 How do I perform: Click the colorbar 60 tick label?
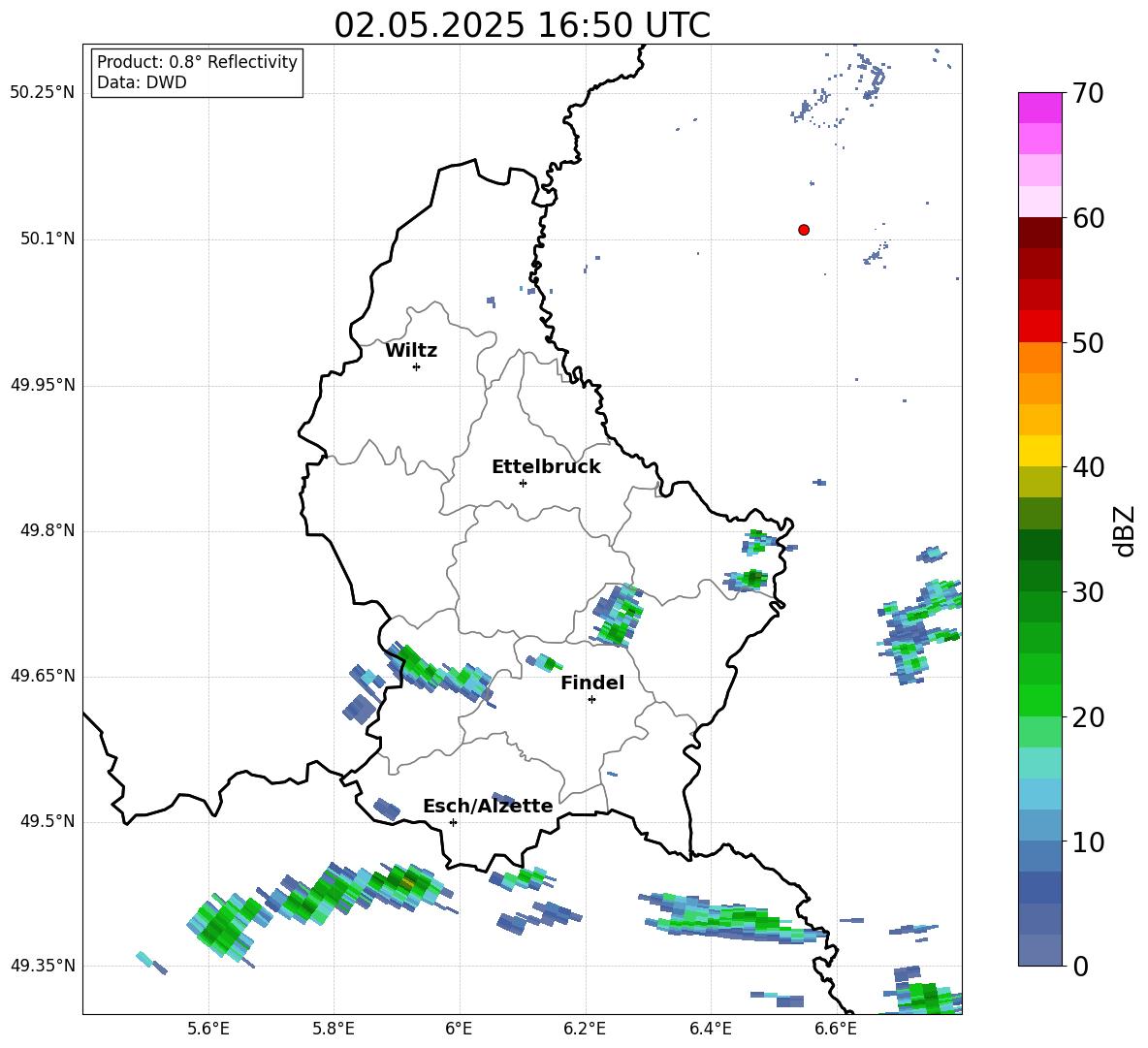tap(1088, 218)
